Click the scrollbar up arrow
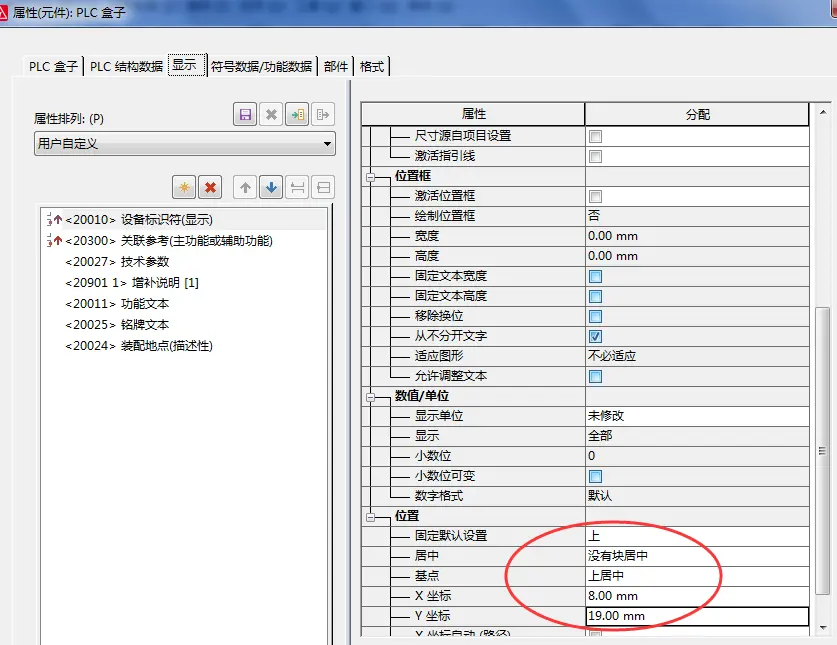 click(x=823, y=112)
